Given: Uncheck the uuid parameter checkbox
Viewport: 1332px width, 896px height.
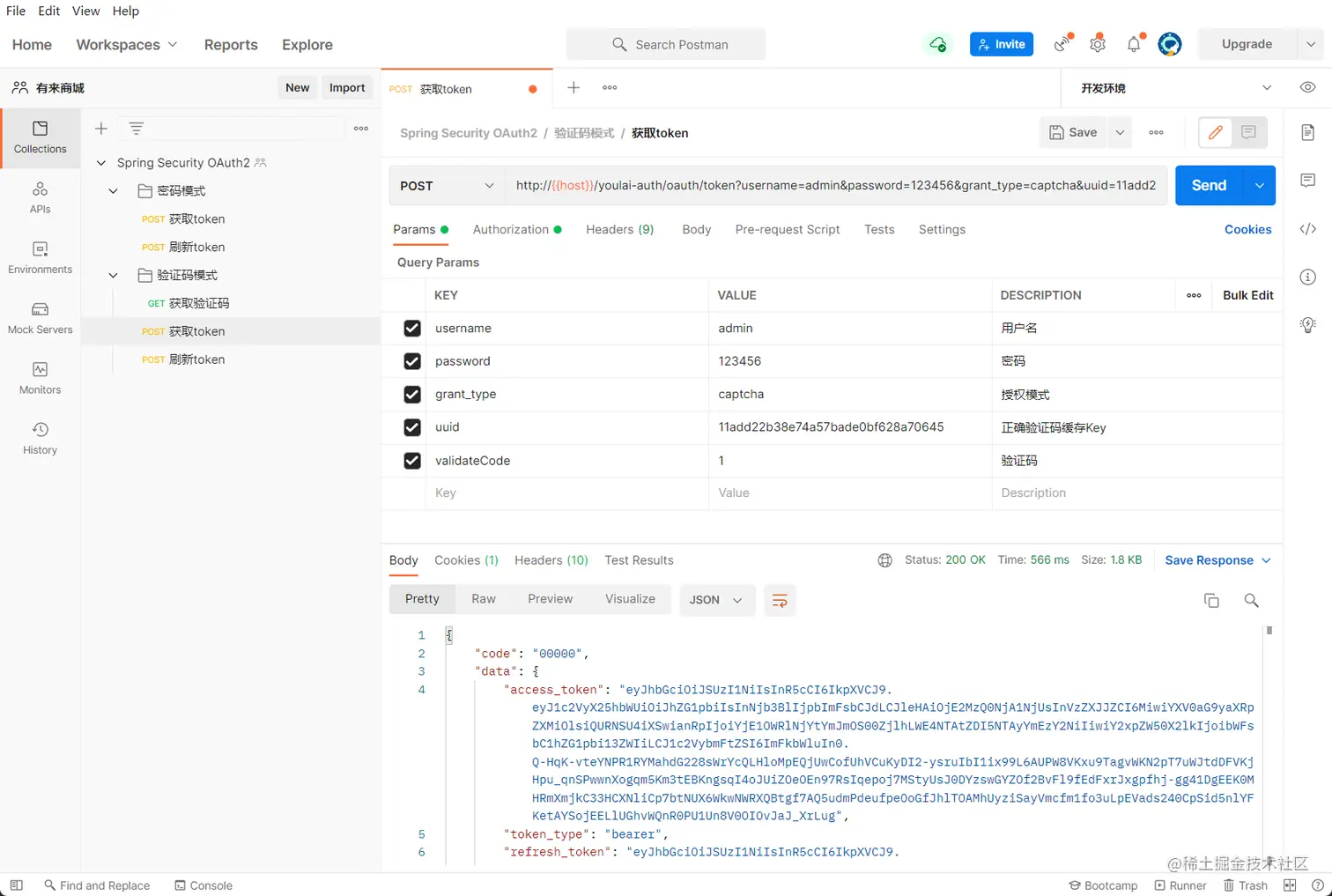Looking at the screenshot, I should pos(411,427).
